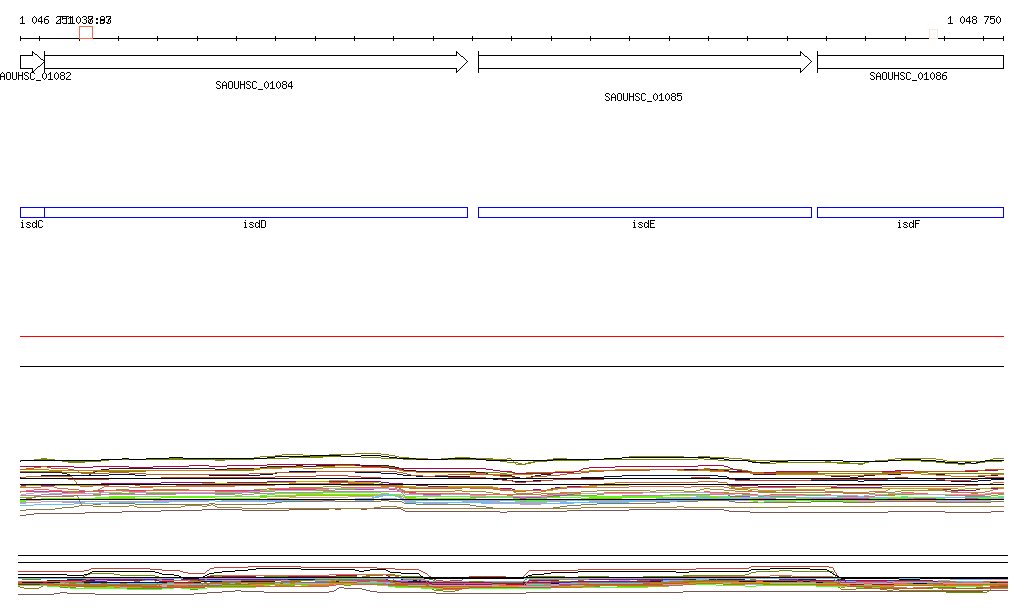Click the red square marker on the ruler
The height and width of the screenshot is (611, 1024).
point(86,33)
